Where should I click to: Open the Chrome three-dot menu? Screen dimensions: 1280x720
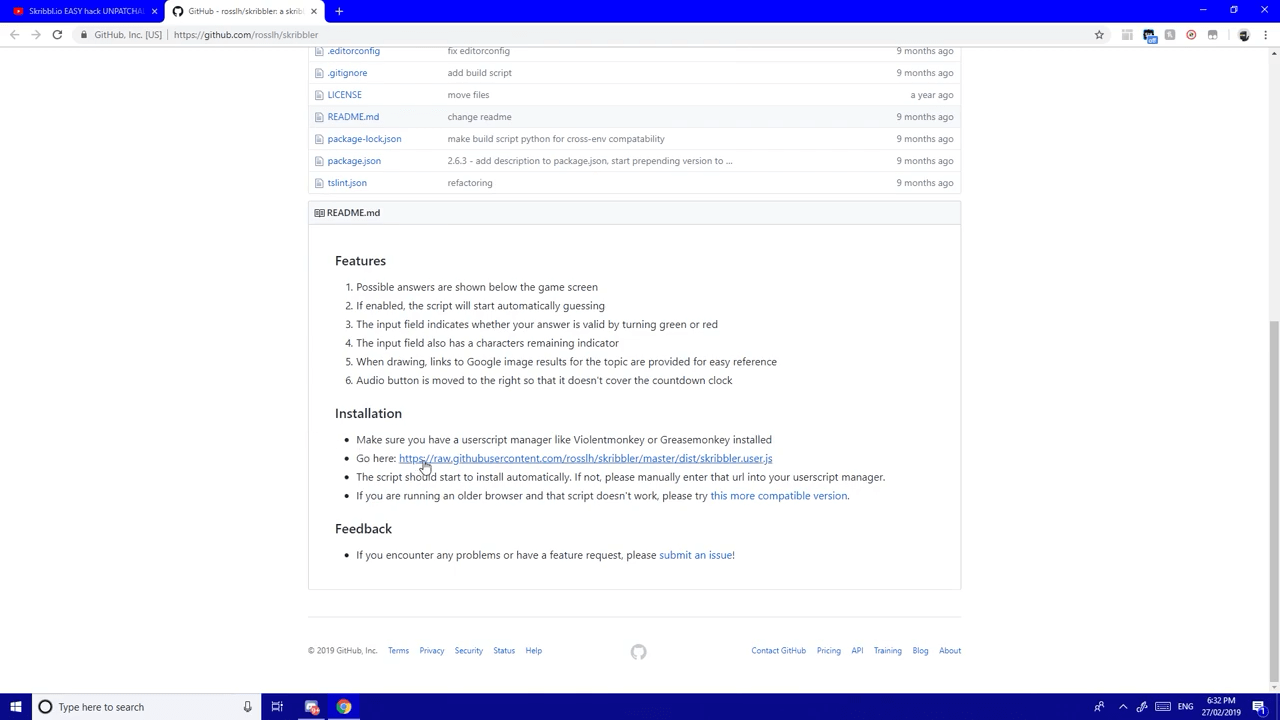(x=1265, y=35)
